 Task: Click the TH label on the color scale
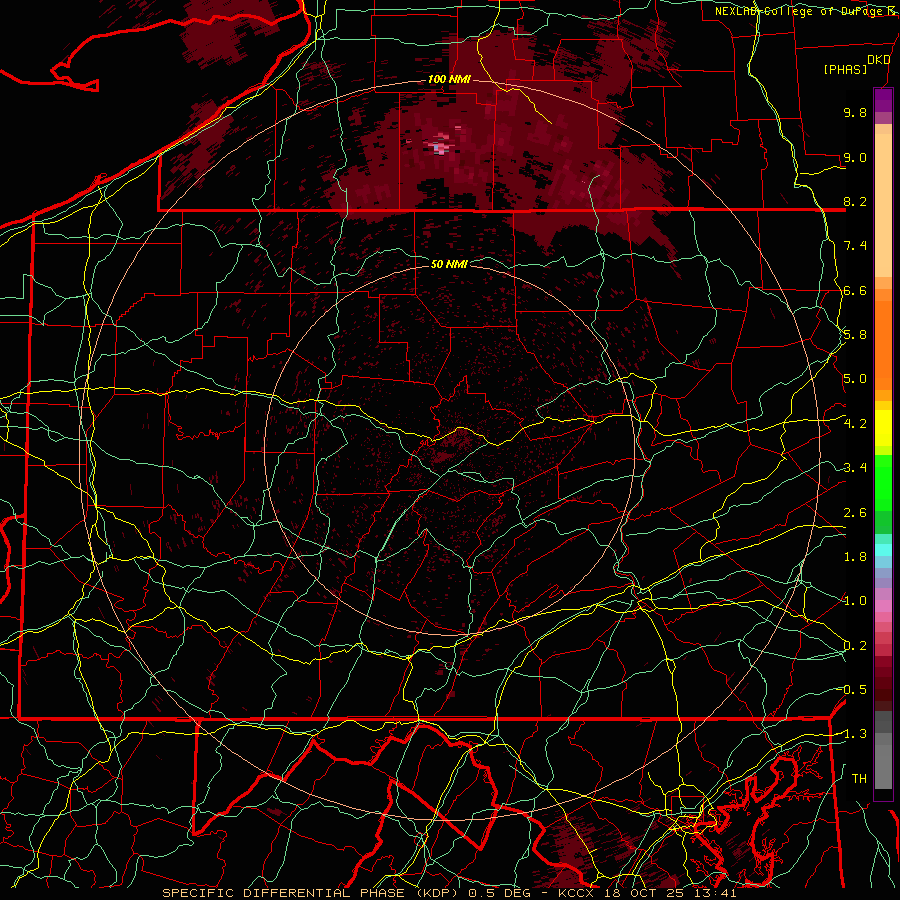point(859,779)
